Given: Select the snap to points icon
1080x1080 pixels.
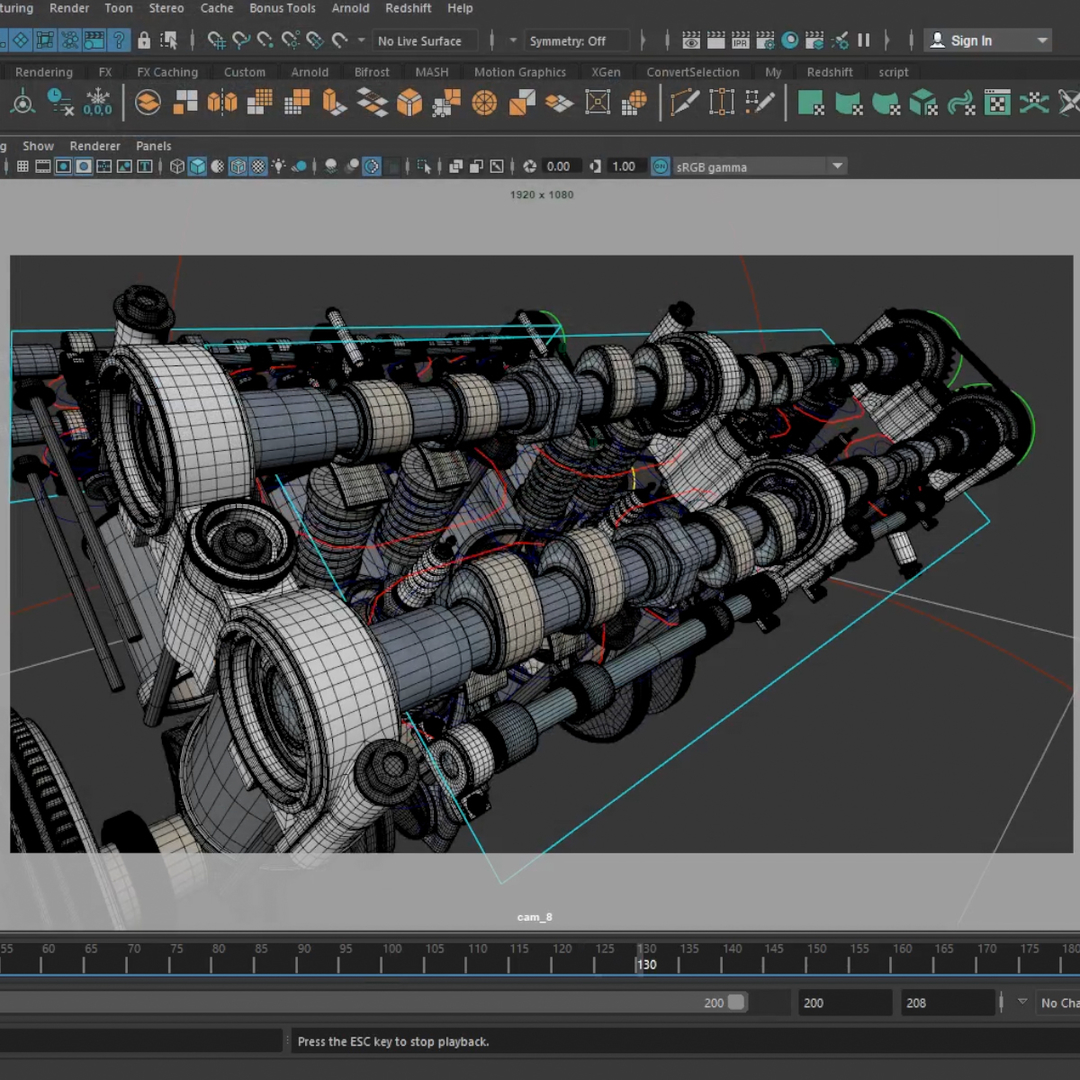Looking at the screenshot, I should tap(265, 40).
